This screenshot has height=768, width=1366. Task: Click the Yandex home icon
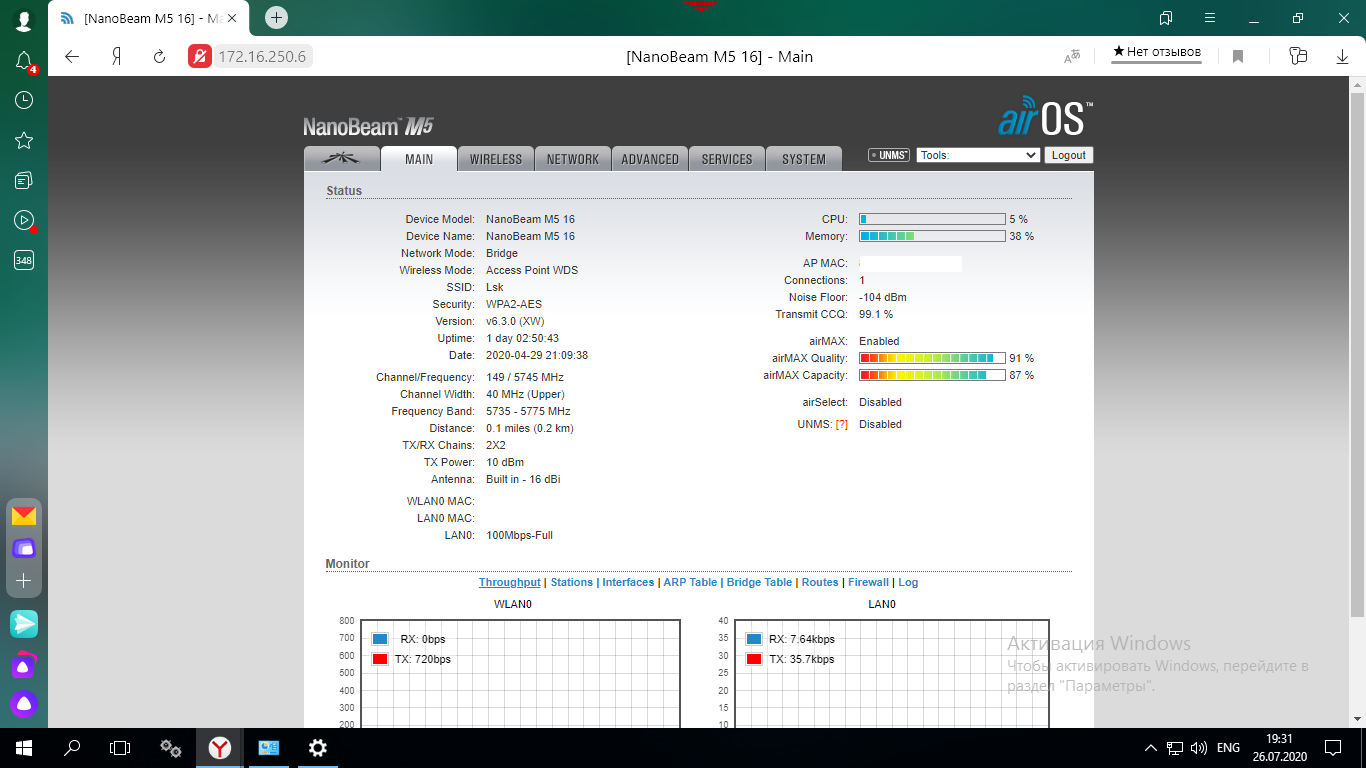pos(117,56)
